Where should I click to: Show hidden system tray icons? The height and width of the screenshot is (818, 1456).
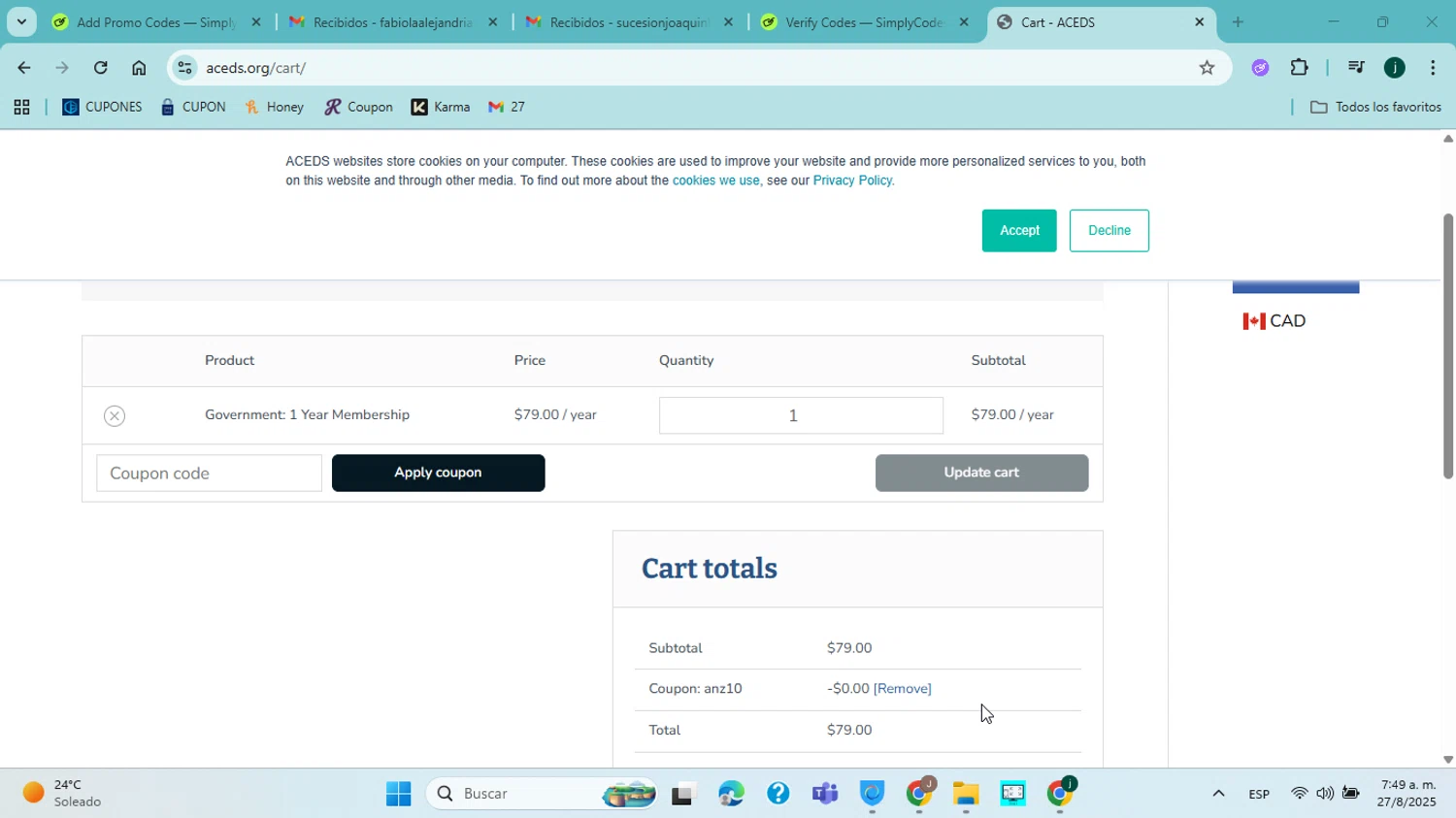(x=1218, y=794)
